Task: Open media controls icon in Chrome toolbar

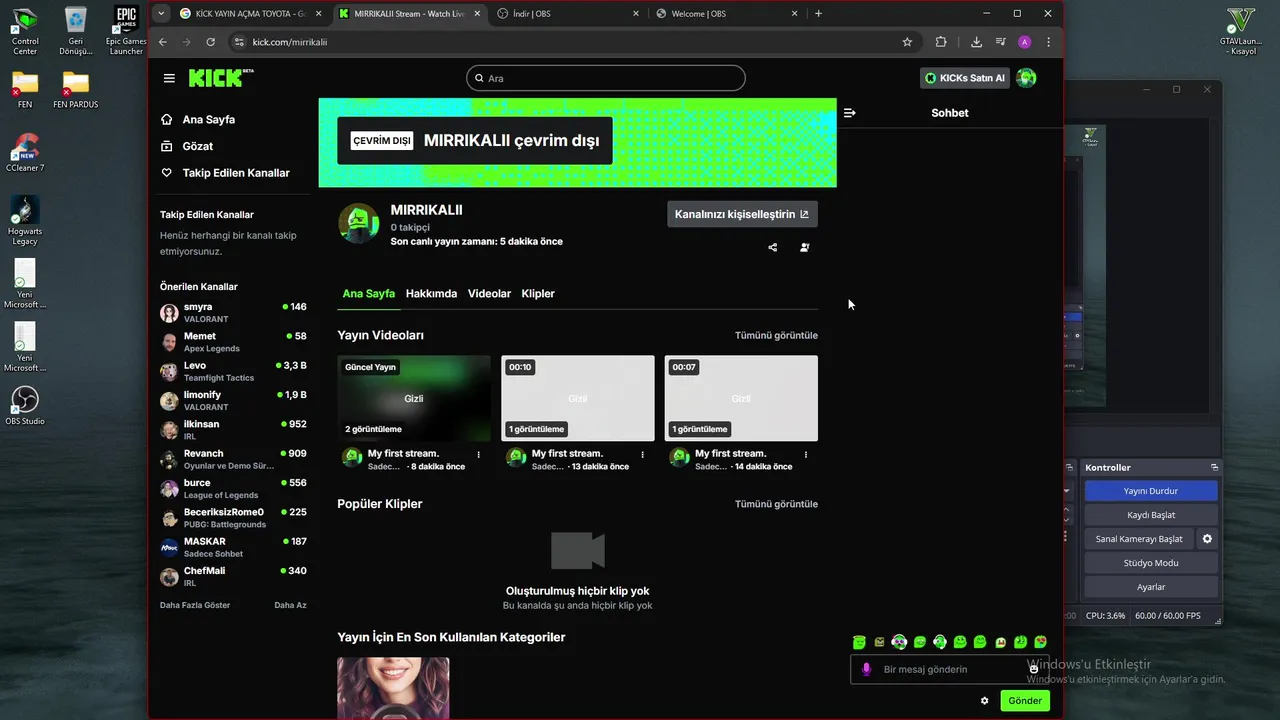Action: [x=1001, y=42]
